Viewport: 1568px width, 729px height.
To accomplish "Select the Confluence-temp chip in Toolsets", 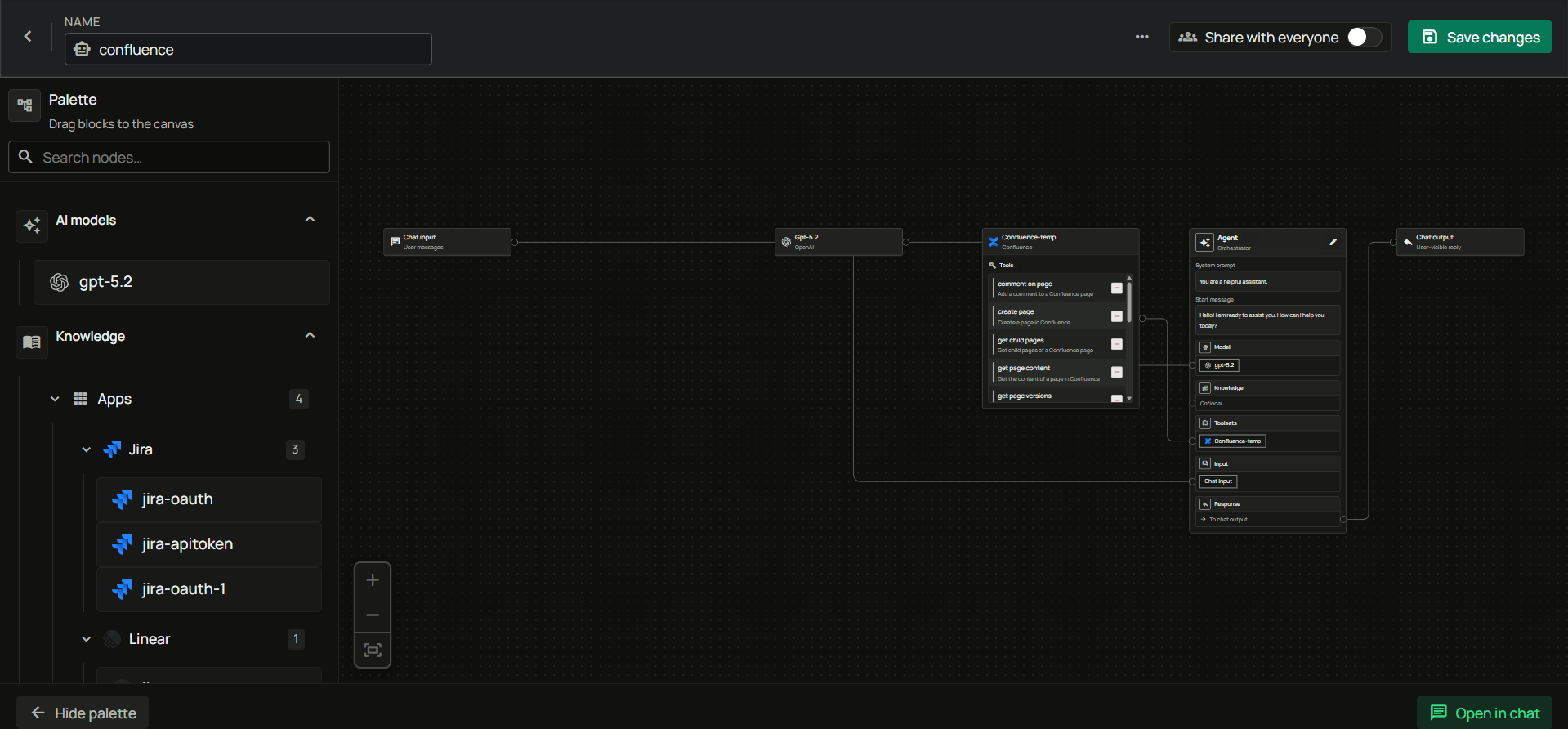I will (1232, 441).
